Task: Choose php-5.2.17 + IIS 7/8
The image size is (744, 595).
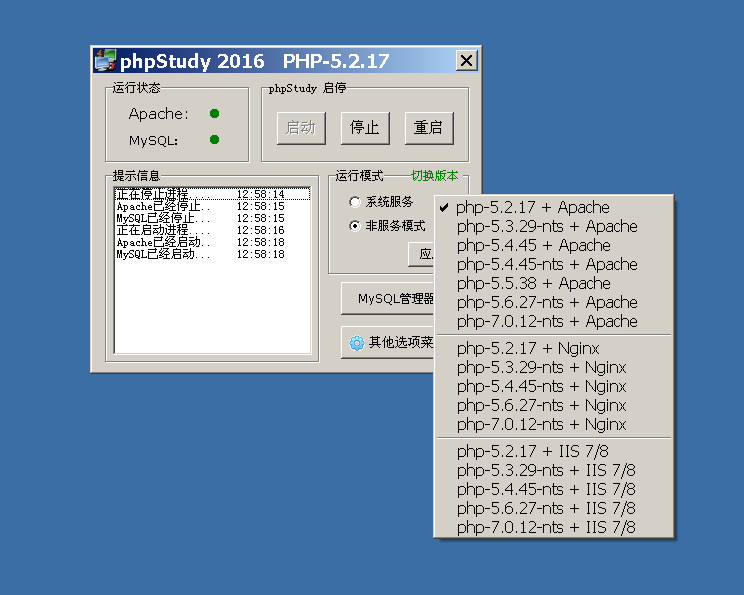Action: [554, 451]
